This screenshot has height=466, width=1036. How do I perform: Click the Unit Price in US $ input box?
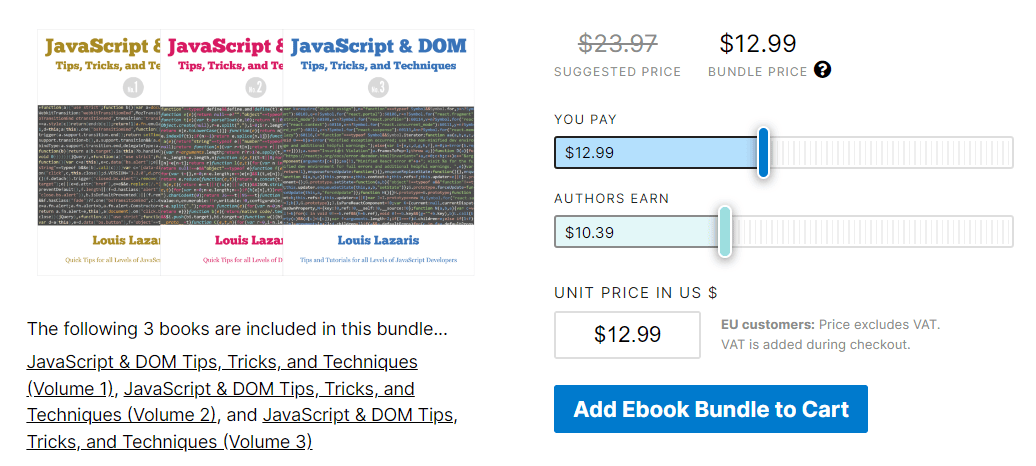pos(627,334)
